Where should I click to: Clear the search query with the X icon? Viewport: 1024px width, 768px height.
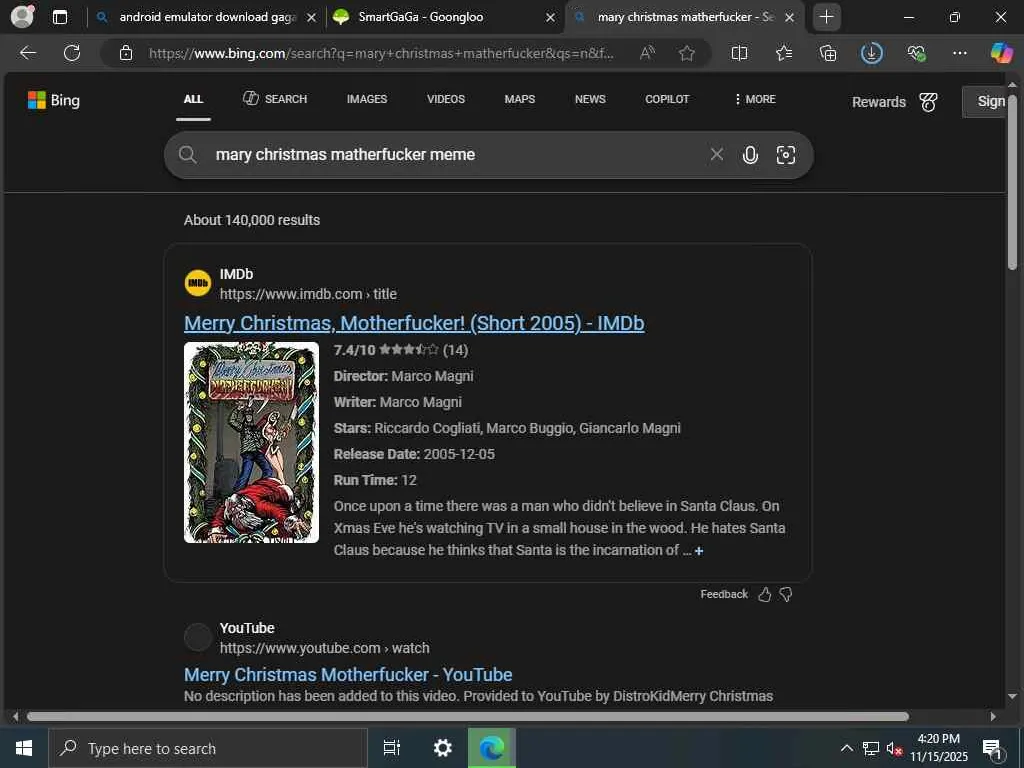point(716,154)
